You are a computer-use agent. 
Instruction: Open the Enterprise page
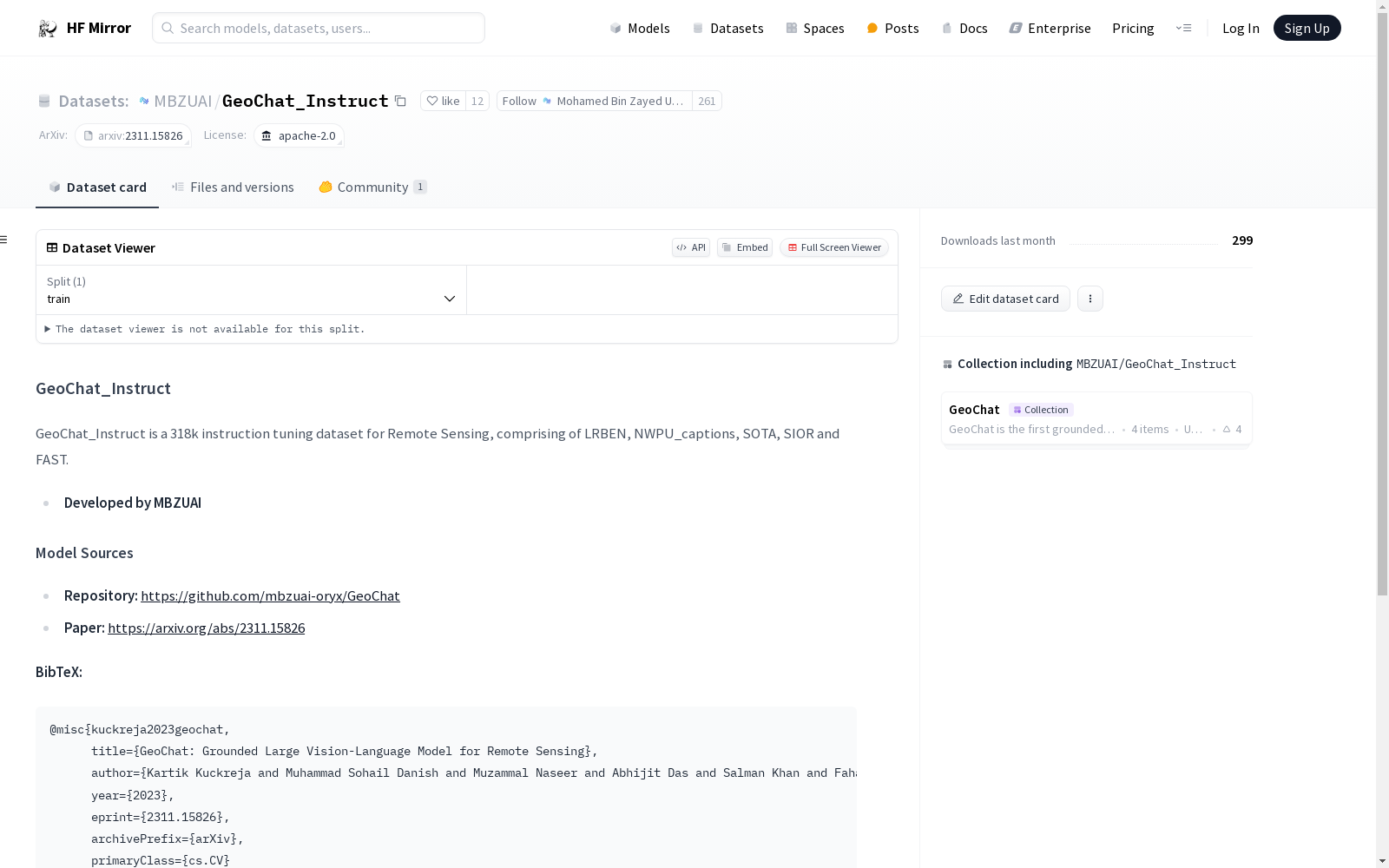1050,28
